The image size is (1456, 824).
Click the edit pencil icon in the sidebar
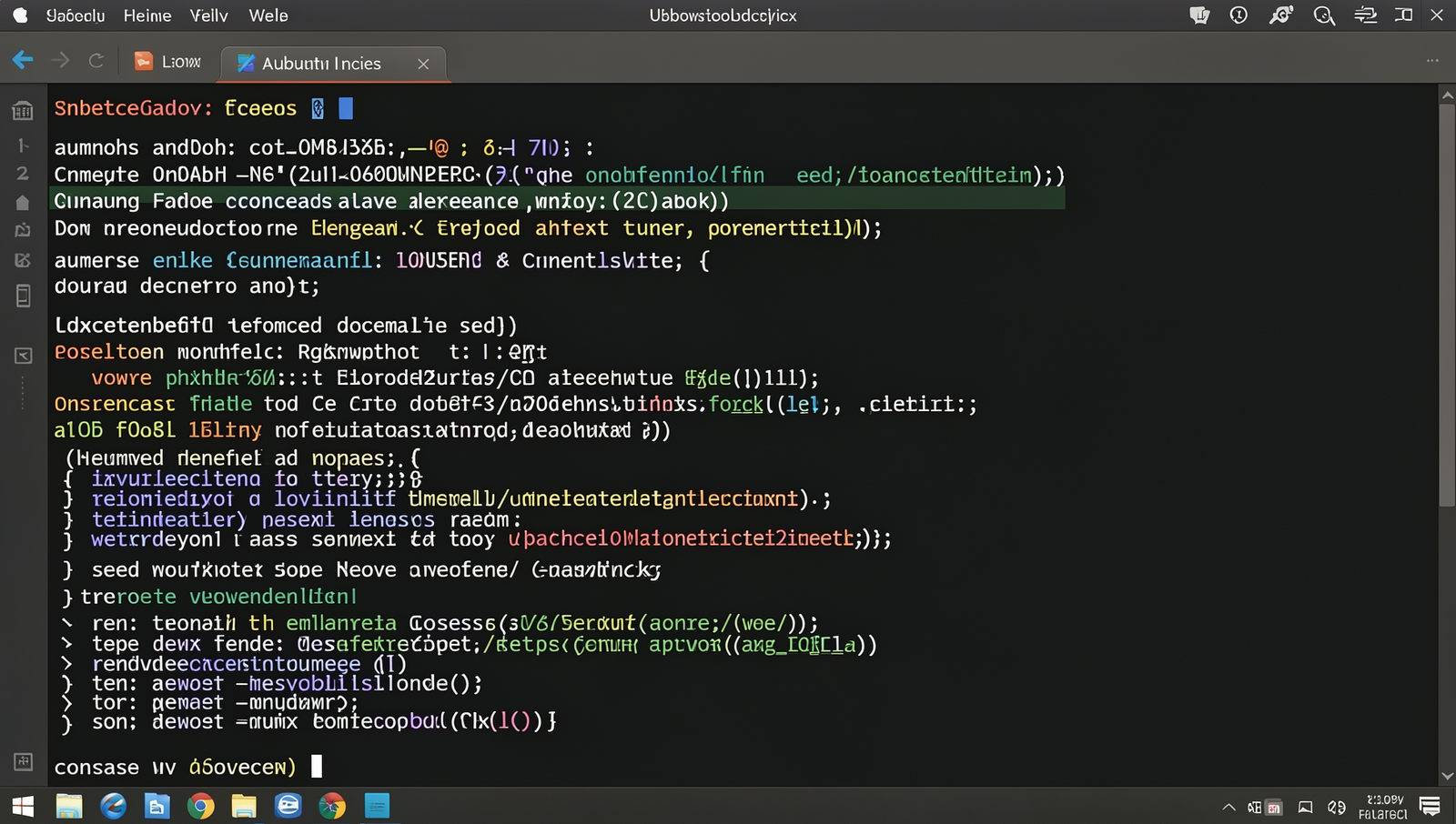click(x=23, y=260)
